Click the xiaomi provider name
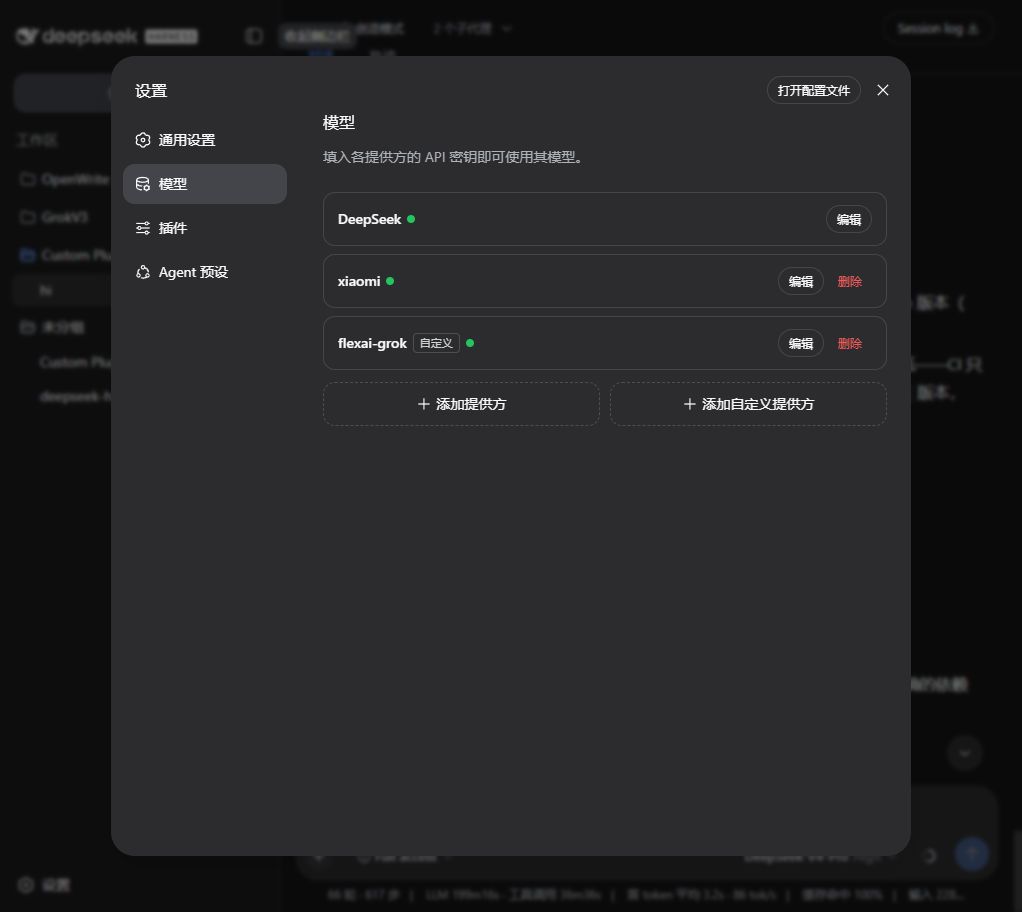Viewport: 1022px width, 912px height. point(358,281)
